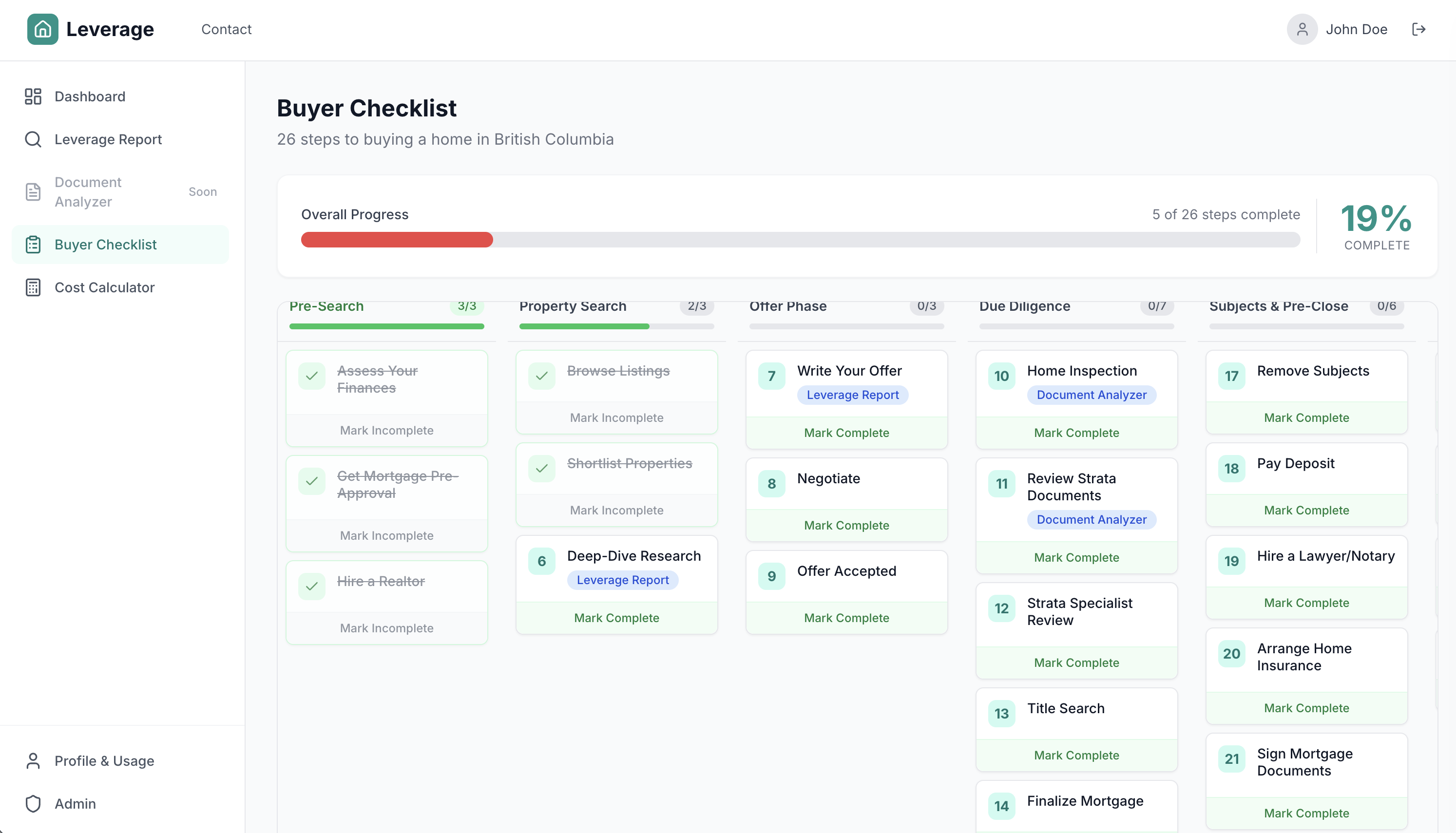Click step number 18 badge for Pay Deposit
1456x833 pixels.
coord(1232,469)
